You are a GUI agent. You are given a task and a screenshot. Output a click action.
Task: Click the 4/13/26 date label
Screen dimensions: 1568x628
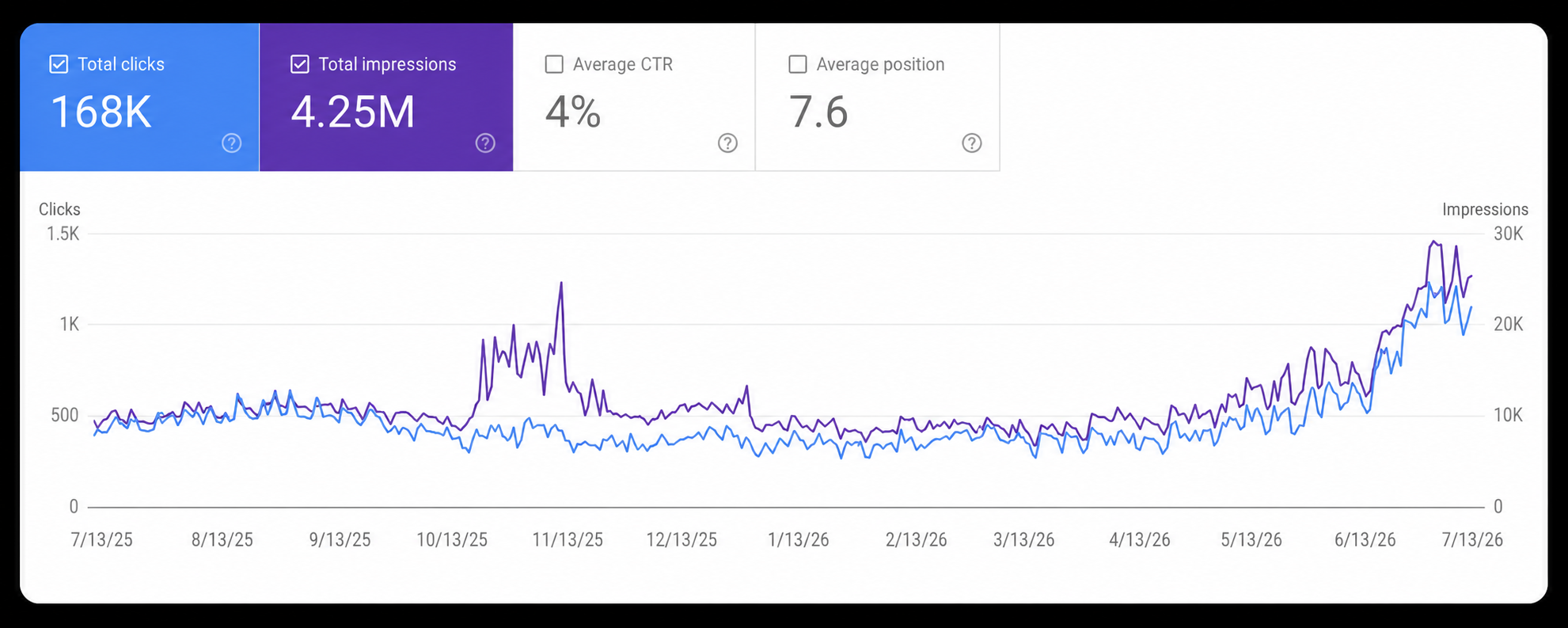pyautogui.click(x=1140, y=540)
